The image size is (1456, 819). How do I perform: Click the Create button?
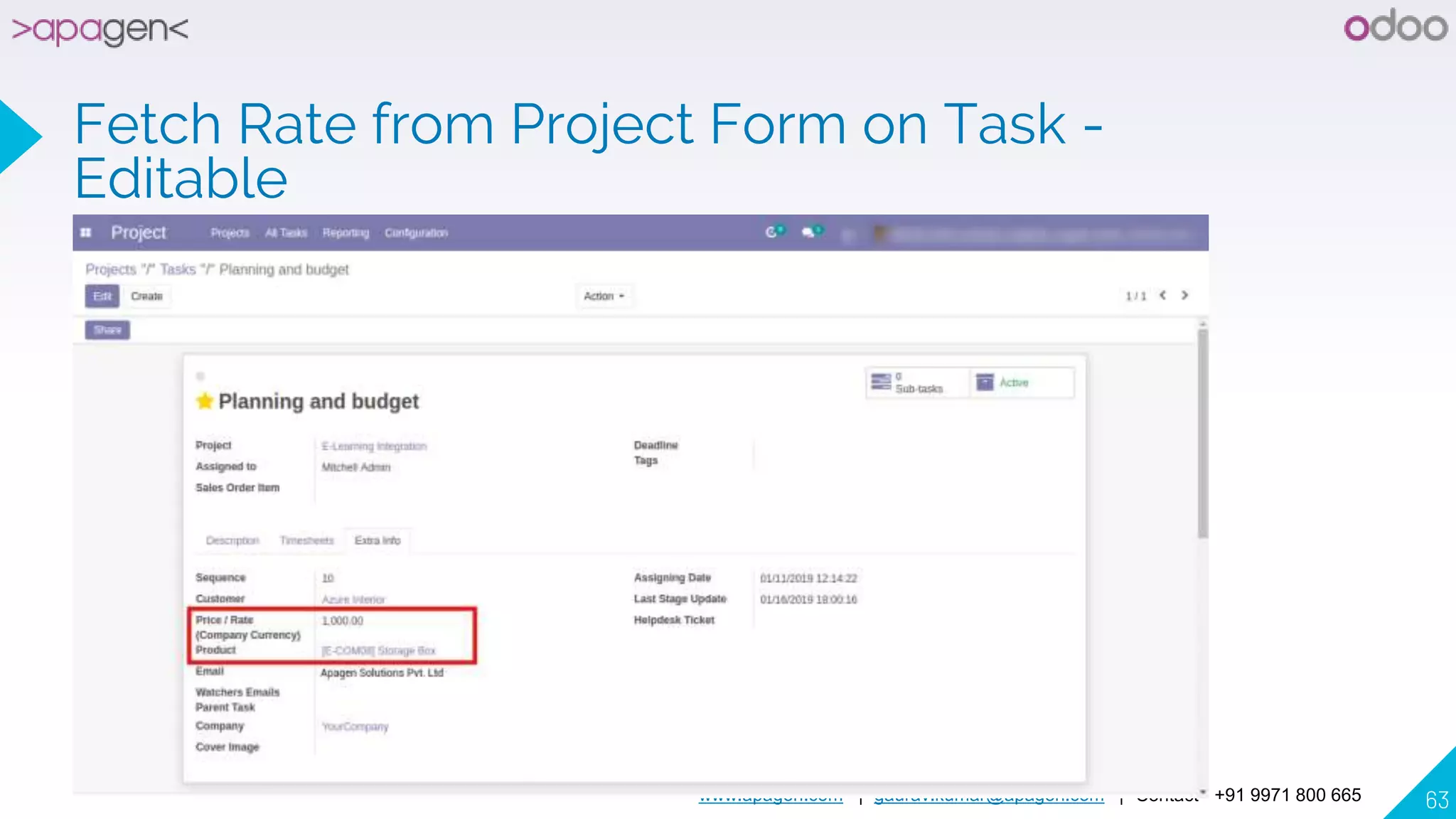pyautogui.click(x=146, y=296)
